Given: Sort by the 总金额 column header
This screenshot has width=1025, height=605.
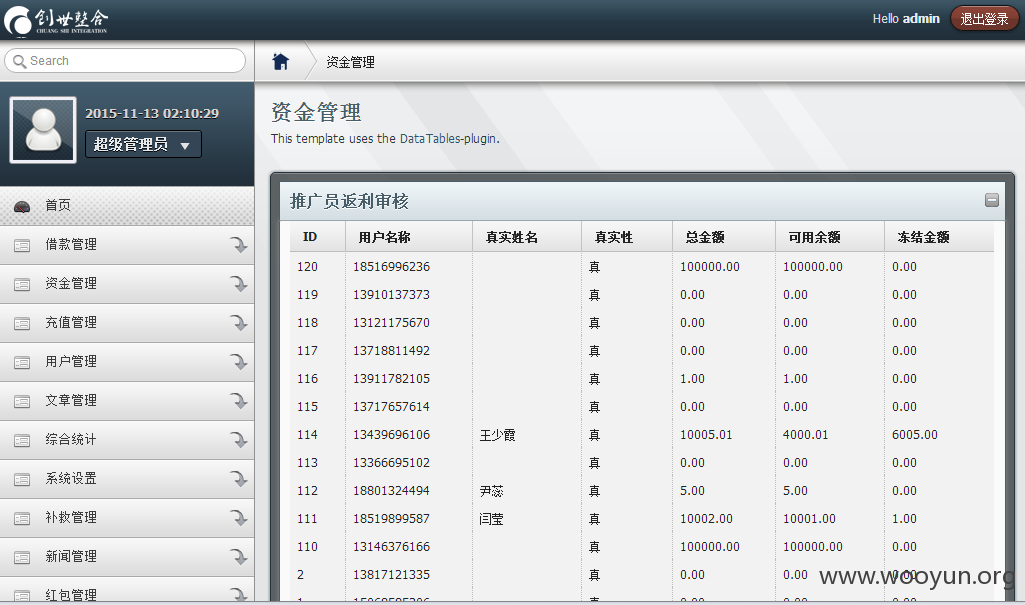Looking at the screenshot, I should (x=724, y=237).
